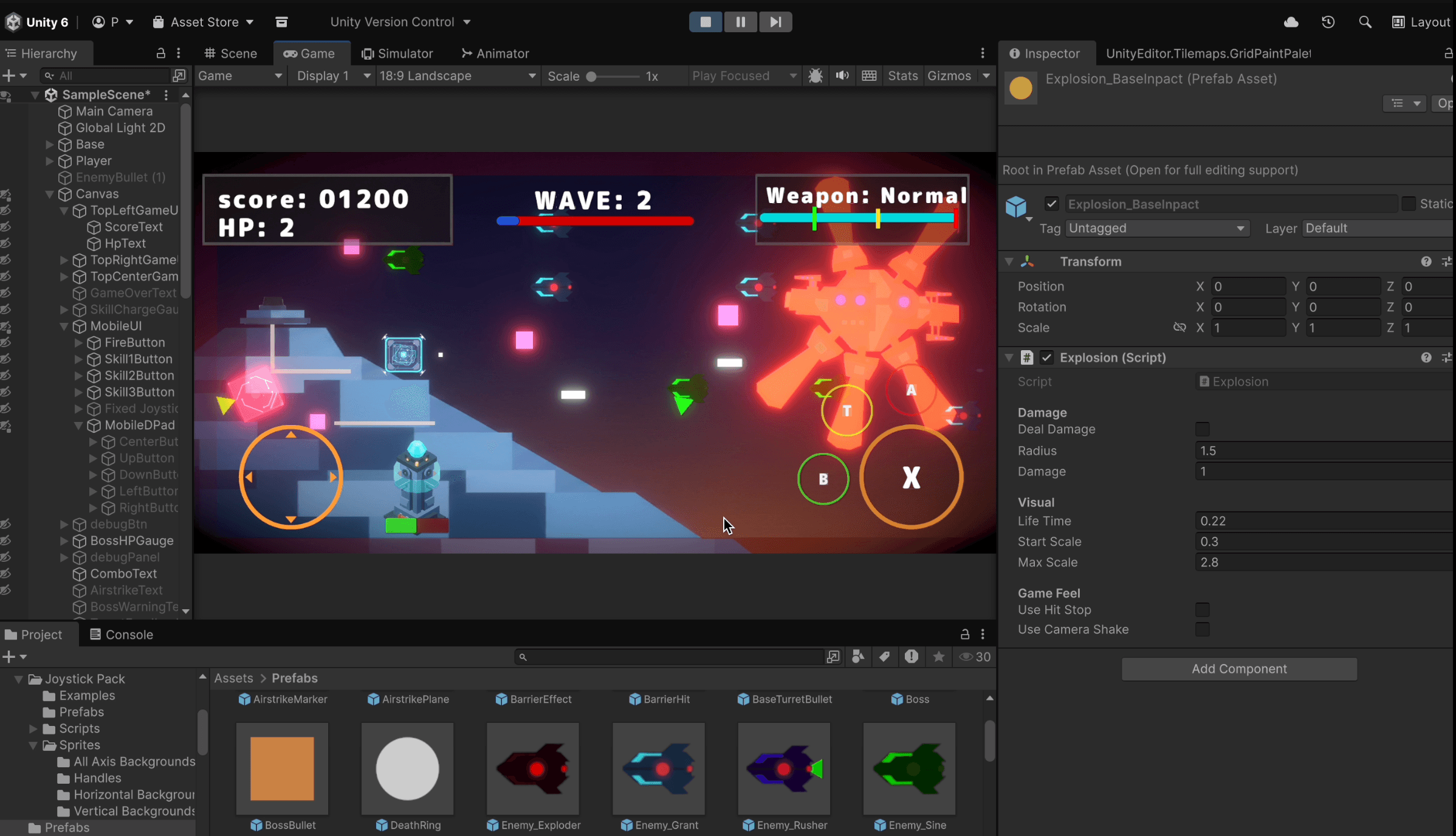Open the Tag dropdown showing Untagged

pos(1157,228)
